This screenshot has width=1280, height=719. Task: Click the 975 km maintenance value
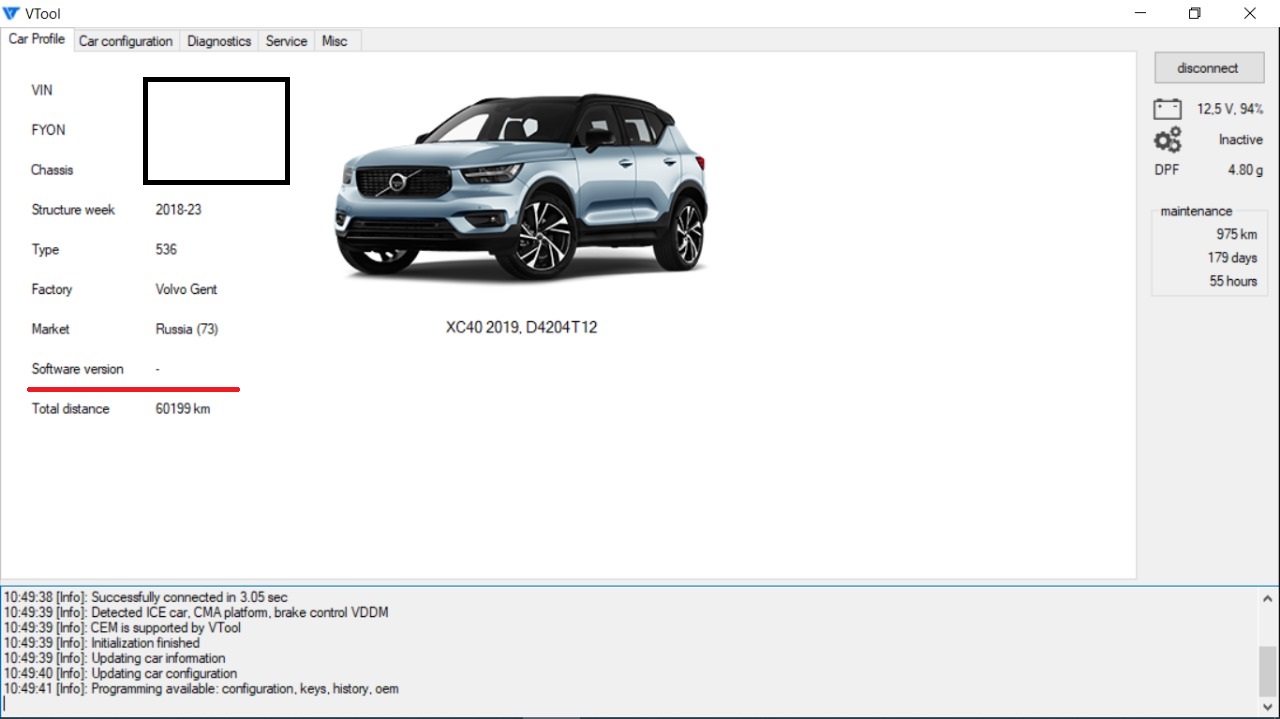pyautogui.click(x=1236, y=234)
